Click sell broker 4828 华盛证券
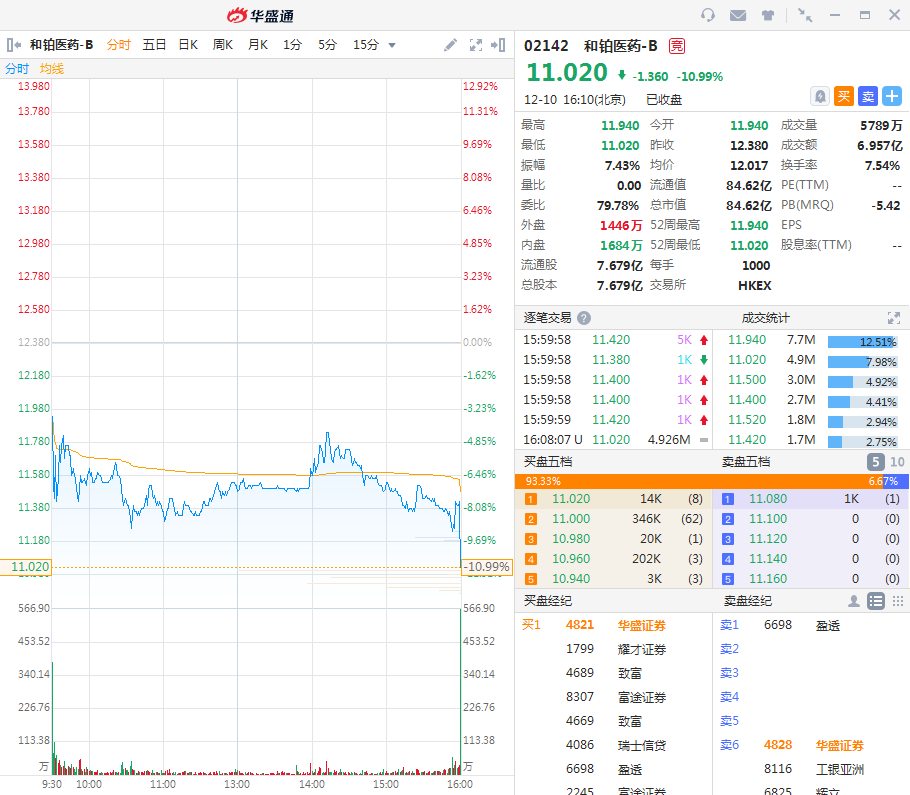This screenshot has height=795, width=910. pyautogui.click(x=814, y=745)
